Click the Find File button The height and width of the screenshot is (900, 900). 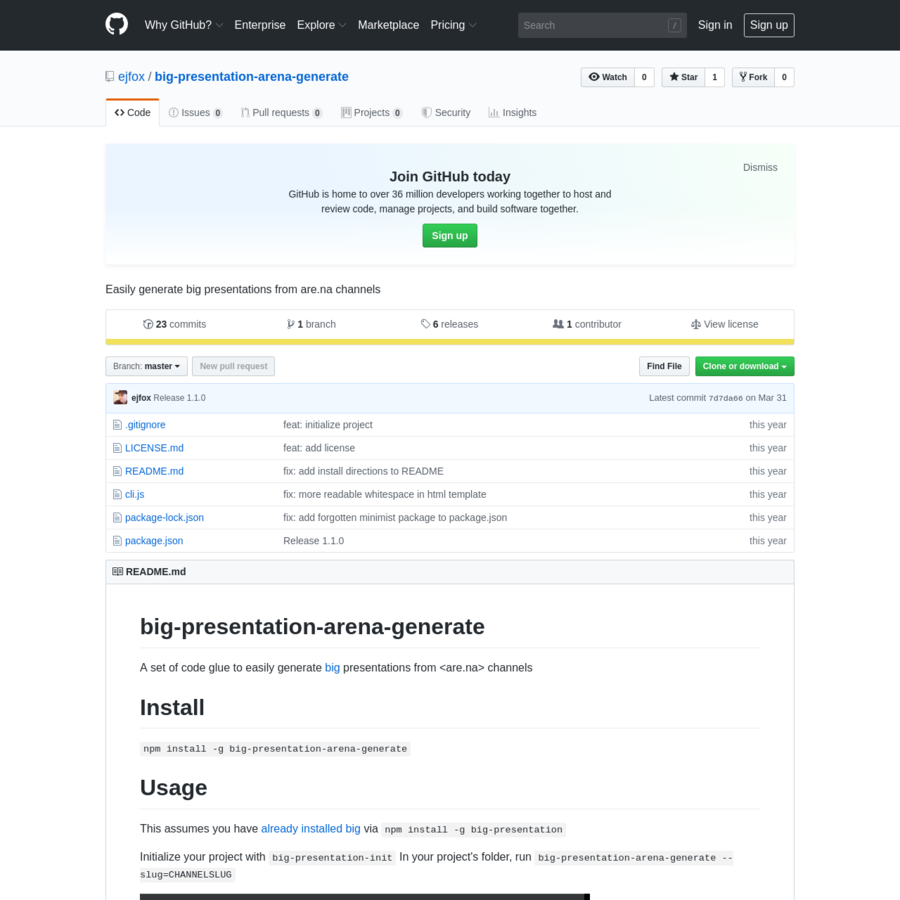[664, 366]
